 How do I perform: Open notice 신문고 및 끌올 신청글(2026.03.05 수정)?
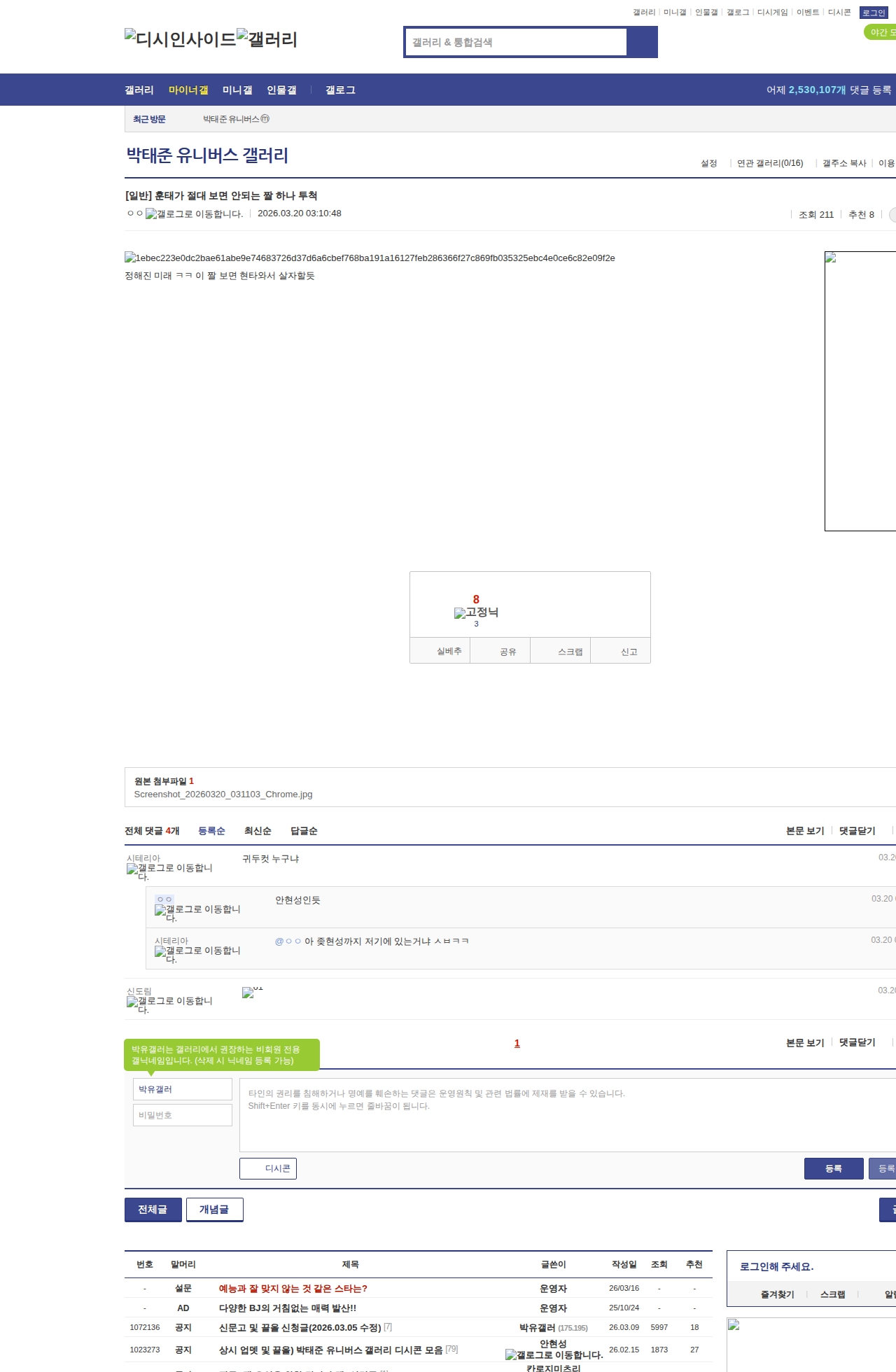300,1327
